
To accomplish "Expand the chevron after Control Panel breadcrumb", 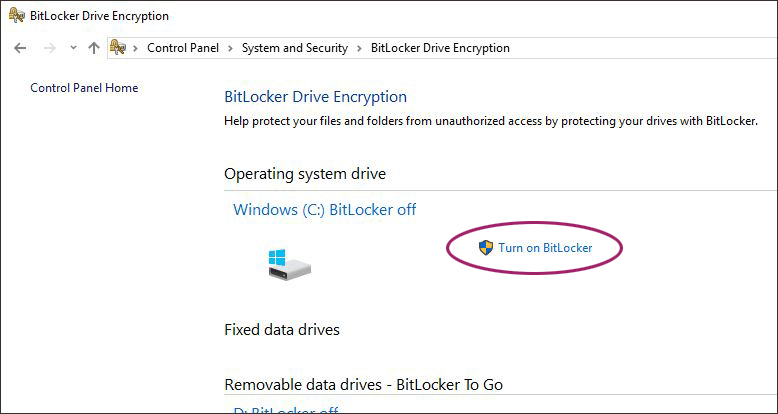I will pos(230,48).
